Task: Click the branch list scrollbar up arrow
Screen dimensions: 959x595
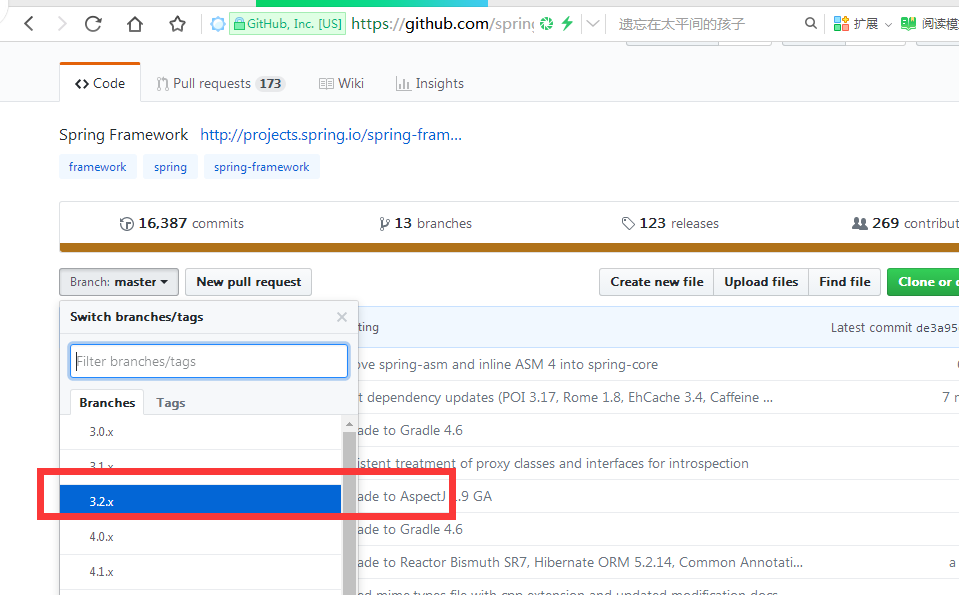Action: point(349,424)
